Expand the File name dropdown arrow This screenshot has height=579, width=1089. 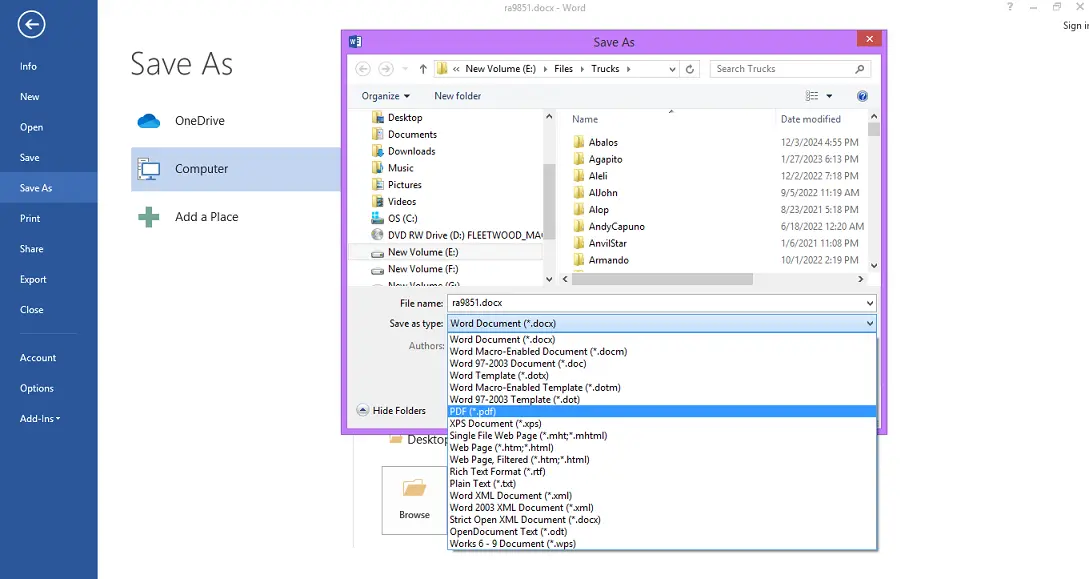870,303
